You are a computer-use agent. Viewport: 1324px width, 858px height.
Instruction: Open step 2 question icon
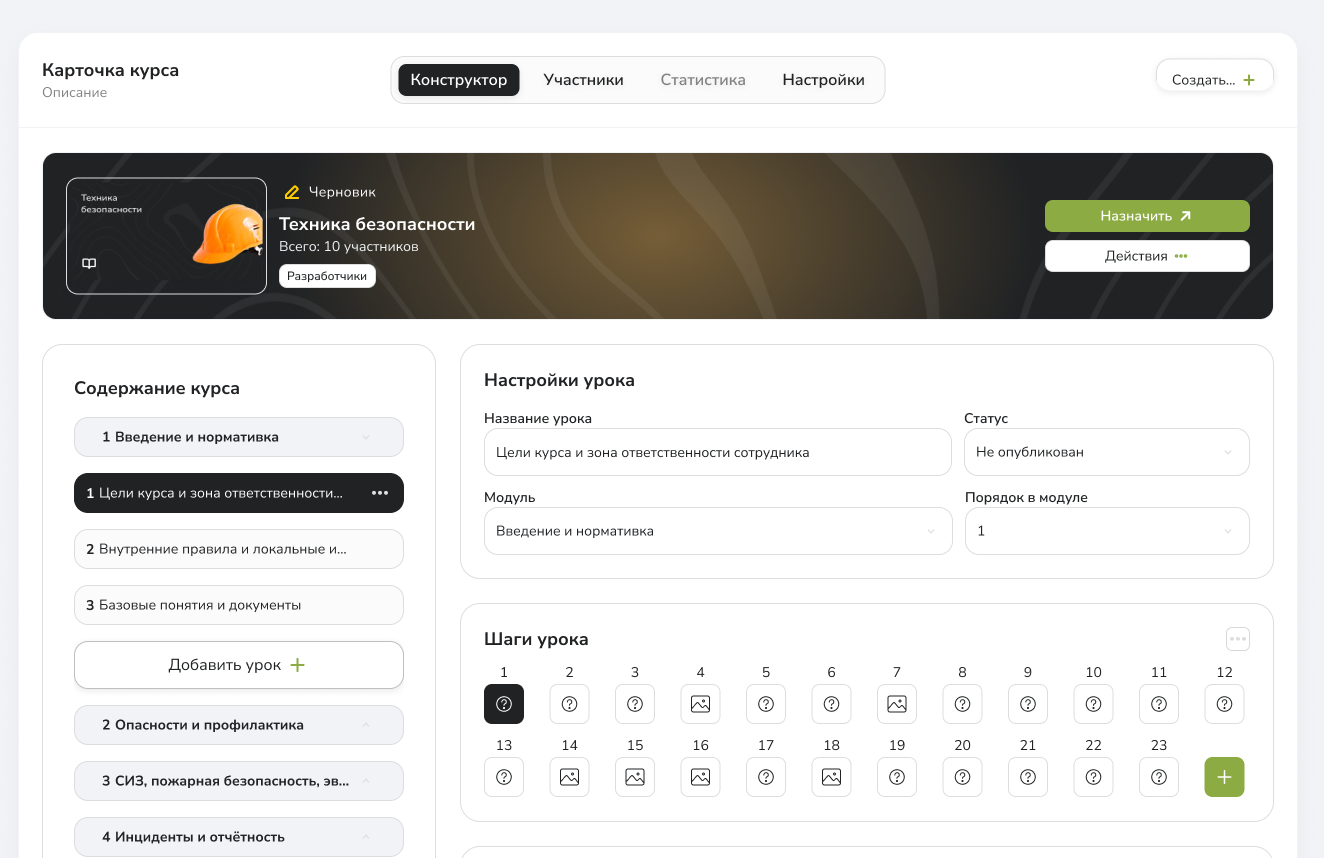click(x=569, y=704)
